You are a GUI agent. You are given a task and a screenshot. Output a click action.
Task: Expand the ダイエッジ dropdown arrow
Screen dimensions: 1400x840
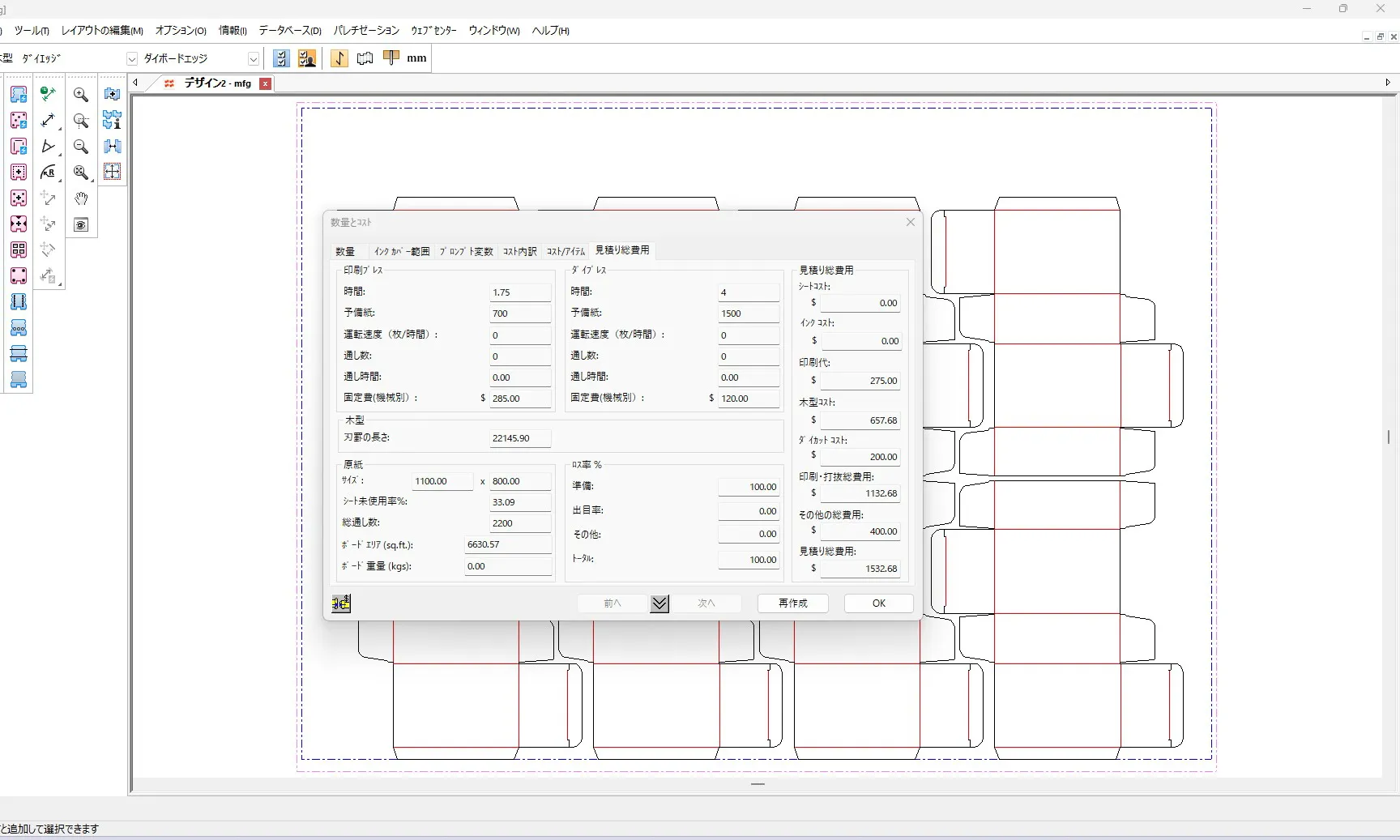pyautogui.click(x=131, y=59)
